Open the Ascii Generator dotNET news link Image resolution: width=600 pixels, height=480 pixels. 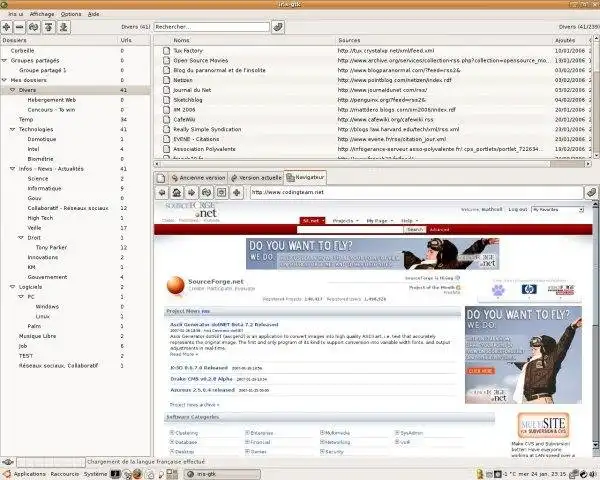(x=224, y=325)
